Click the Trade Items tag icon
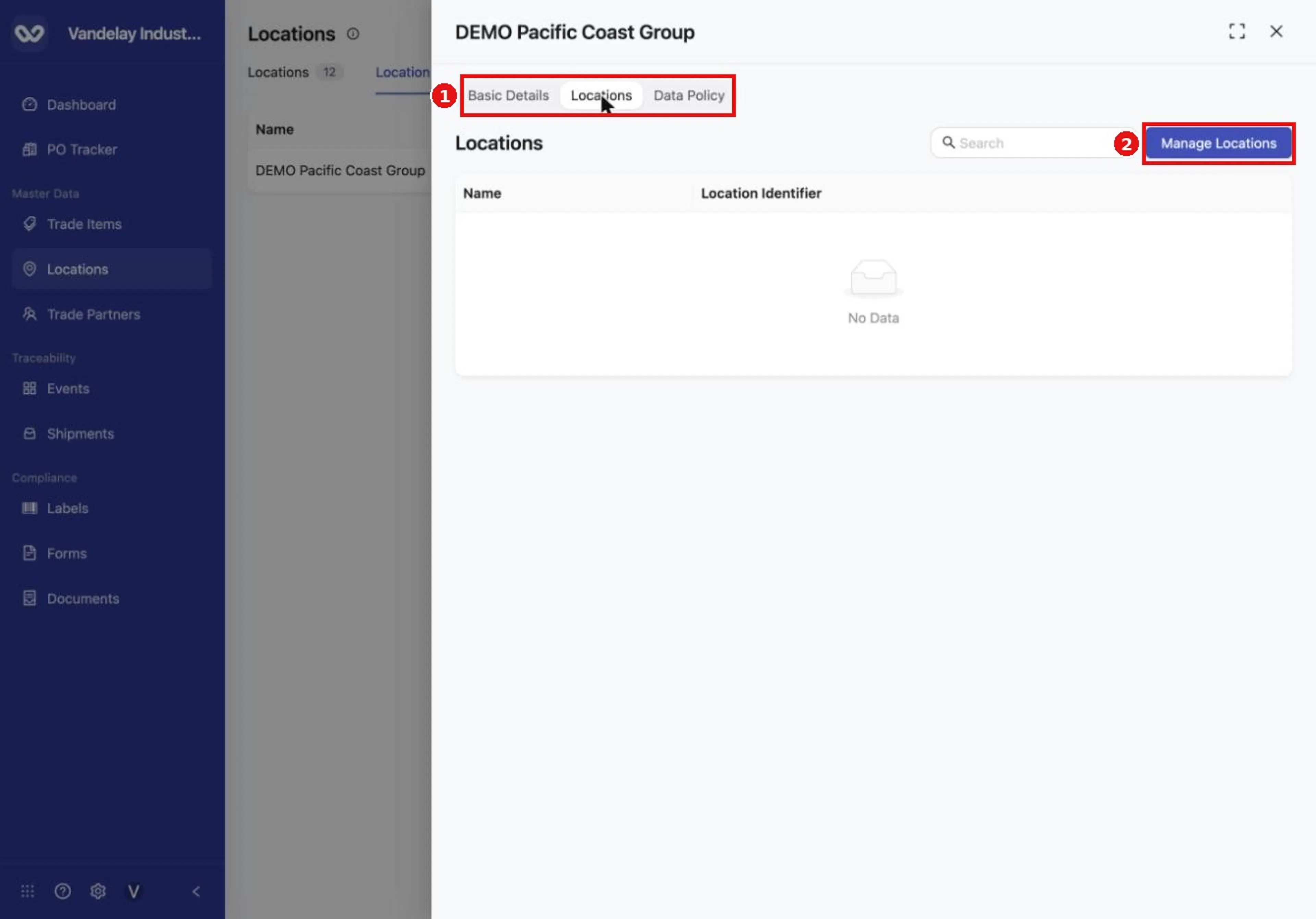 tap(30, 224)
